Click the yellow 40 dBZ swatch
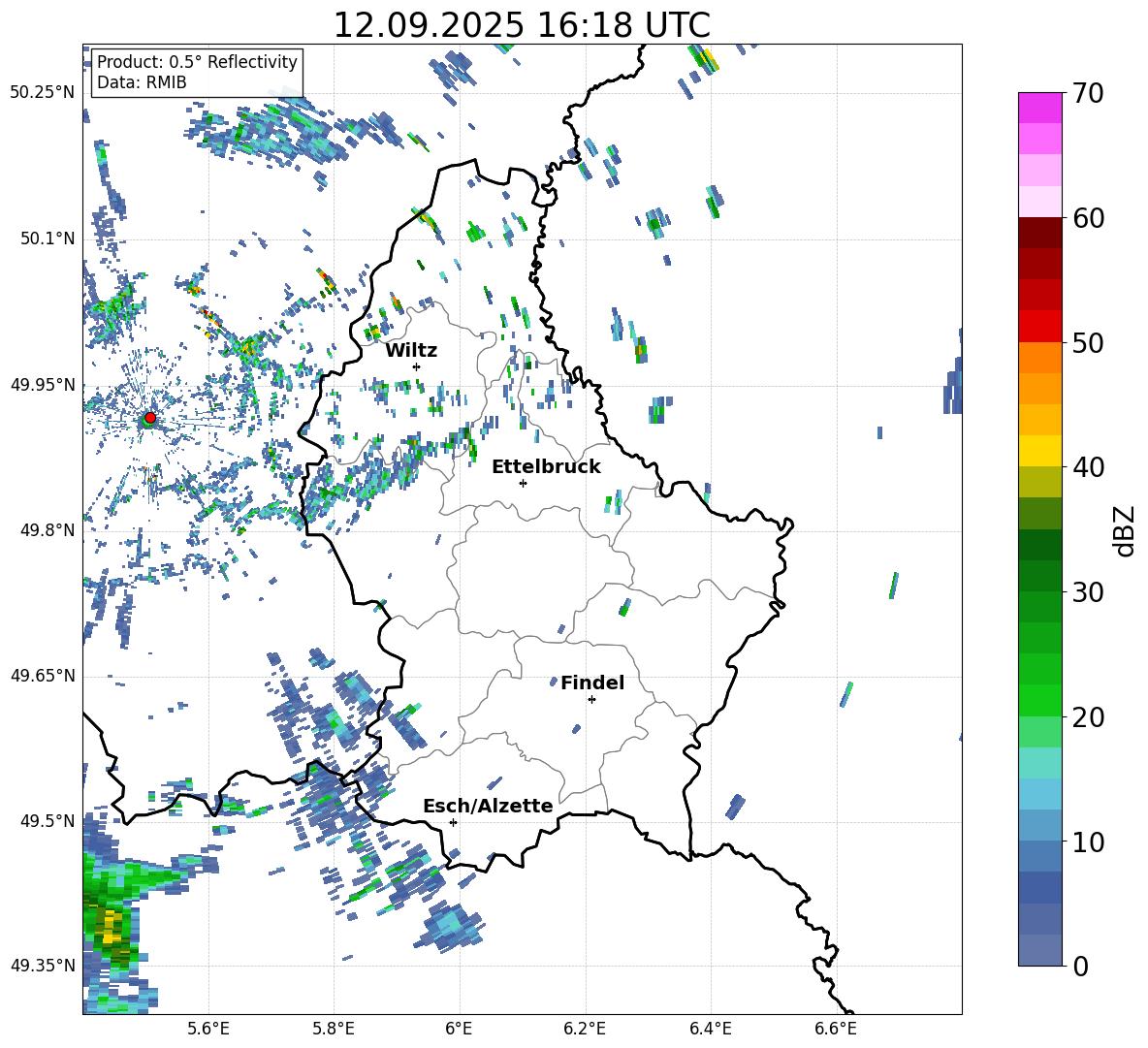The height and width of the screenshot is (1048, 1148). (1039, 451)
